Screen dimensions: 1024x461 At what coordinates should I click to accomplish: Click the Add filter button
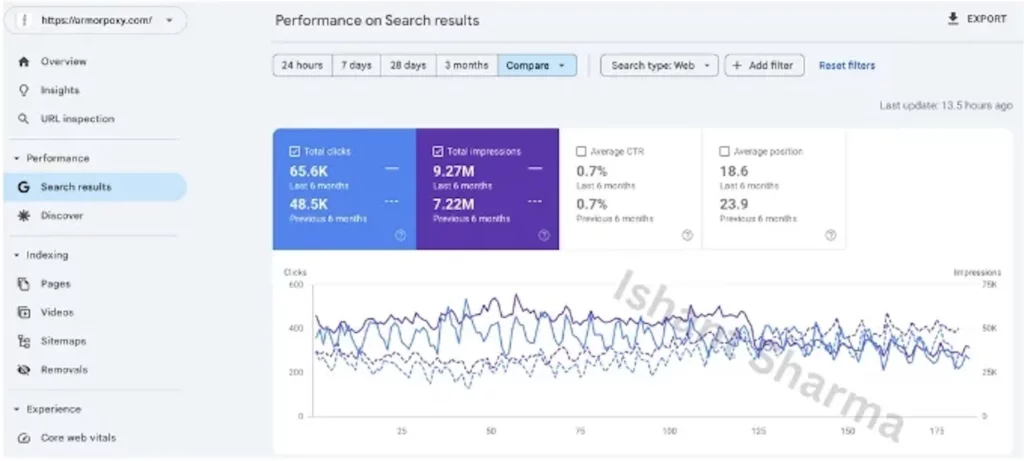tap(764, 66)
